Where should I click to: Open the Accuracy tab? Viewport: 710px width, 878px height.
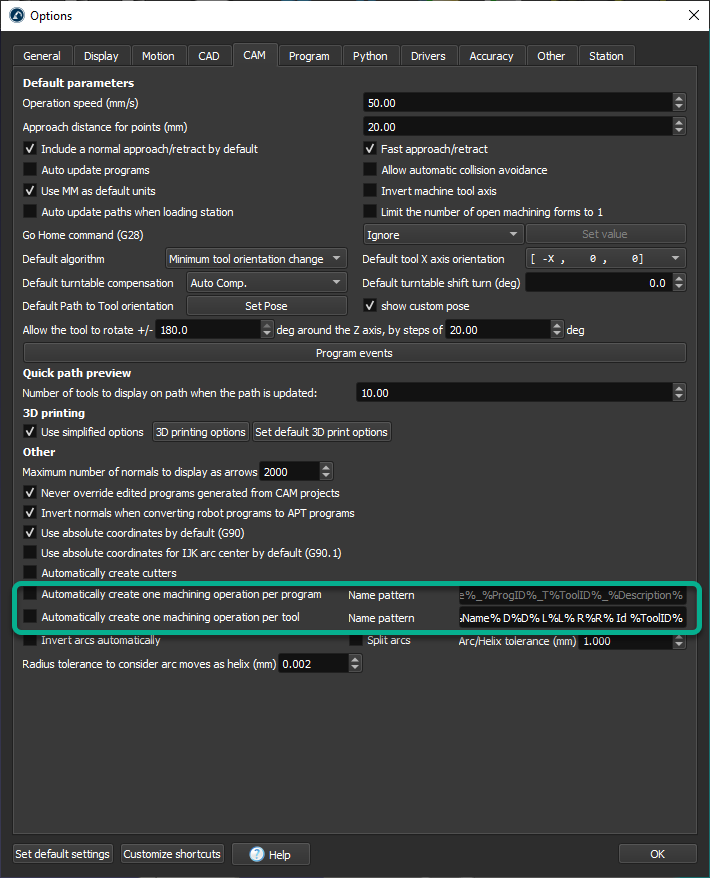491,56
